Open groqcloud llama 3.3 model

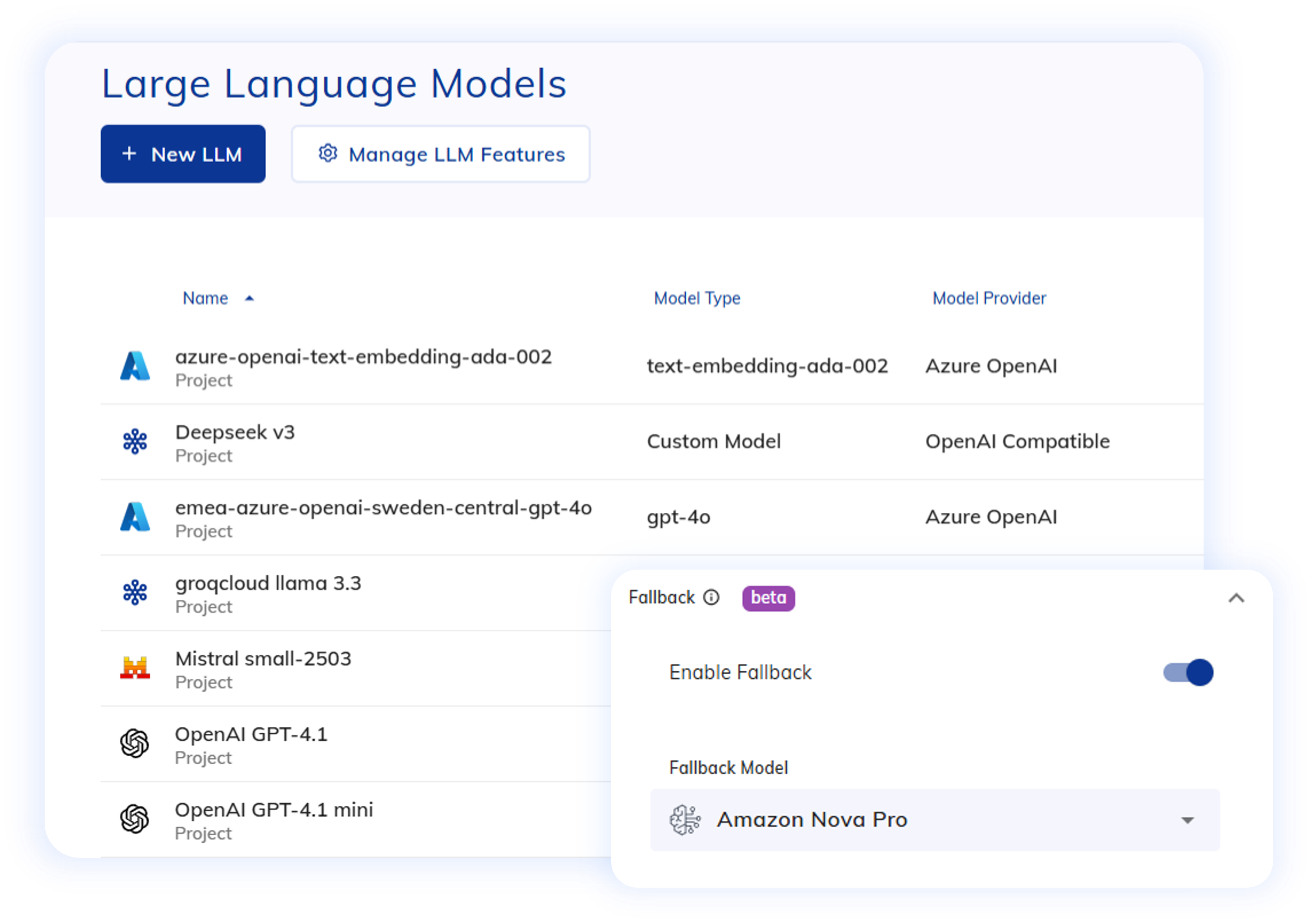tap(268, 584)
